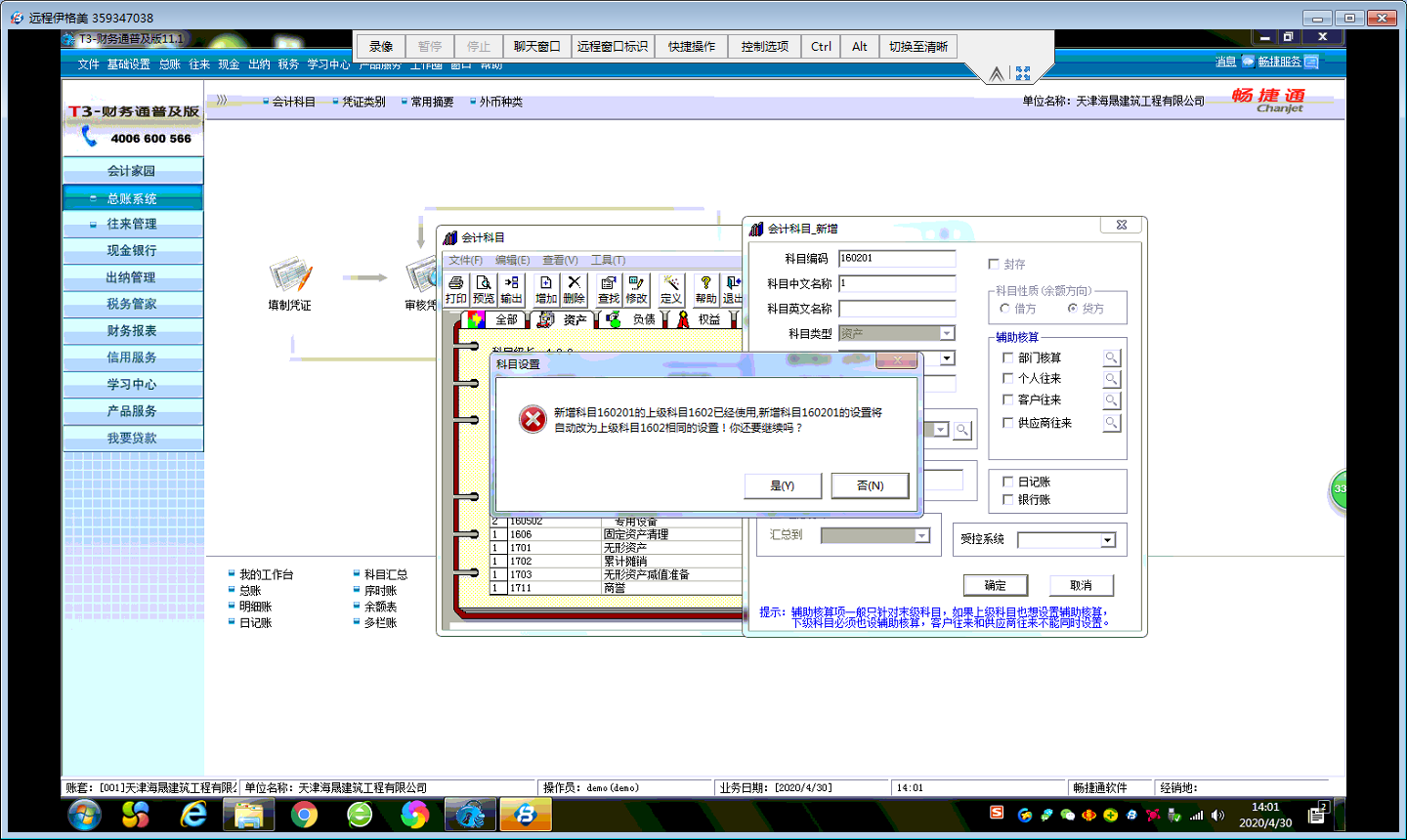
Task: Click the volume speaker tray icon
Action: point(1217,815)
